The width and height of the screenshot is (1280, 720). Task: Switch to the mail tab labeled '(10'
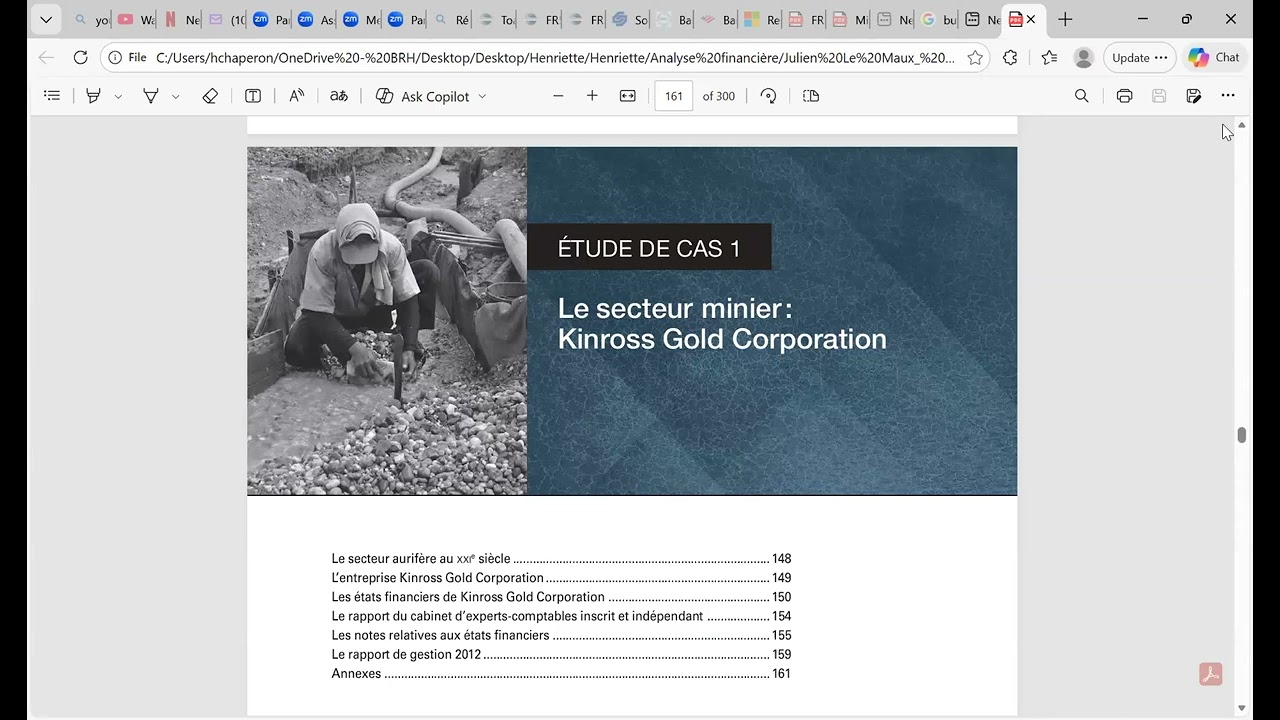[225, 19]
